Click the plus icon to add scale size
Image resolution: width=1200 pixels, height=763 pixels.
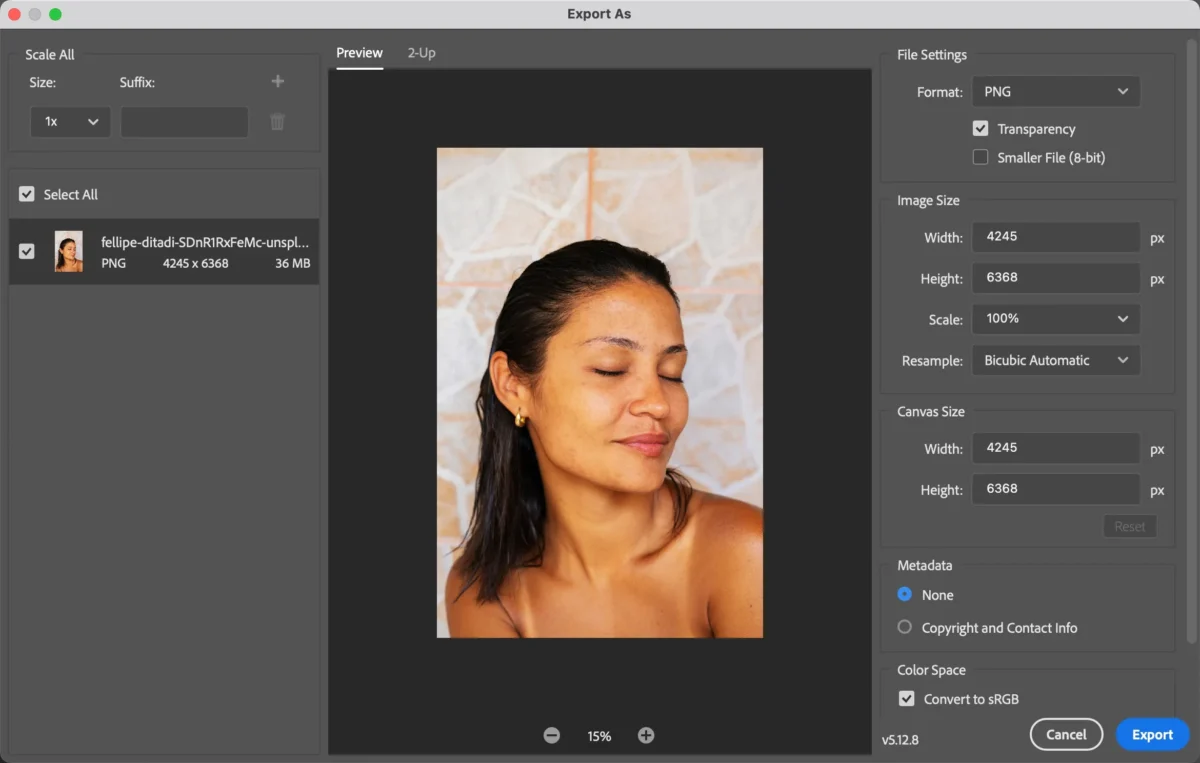click(278, 82)
